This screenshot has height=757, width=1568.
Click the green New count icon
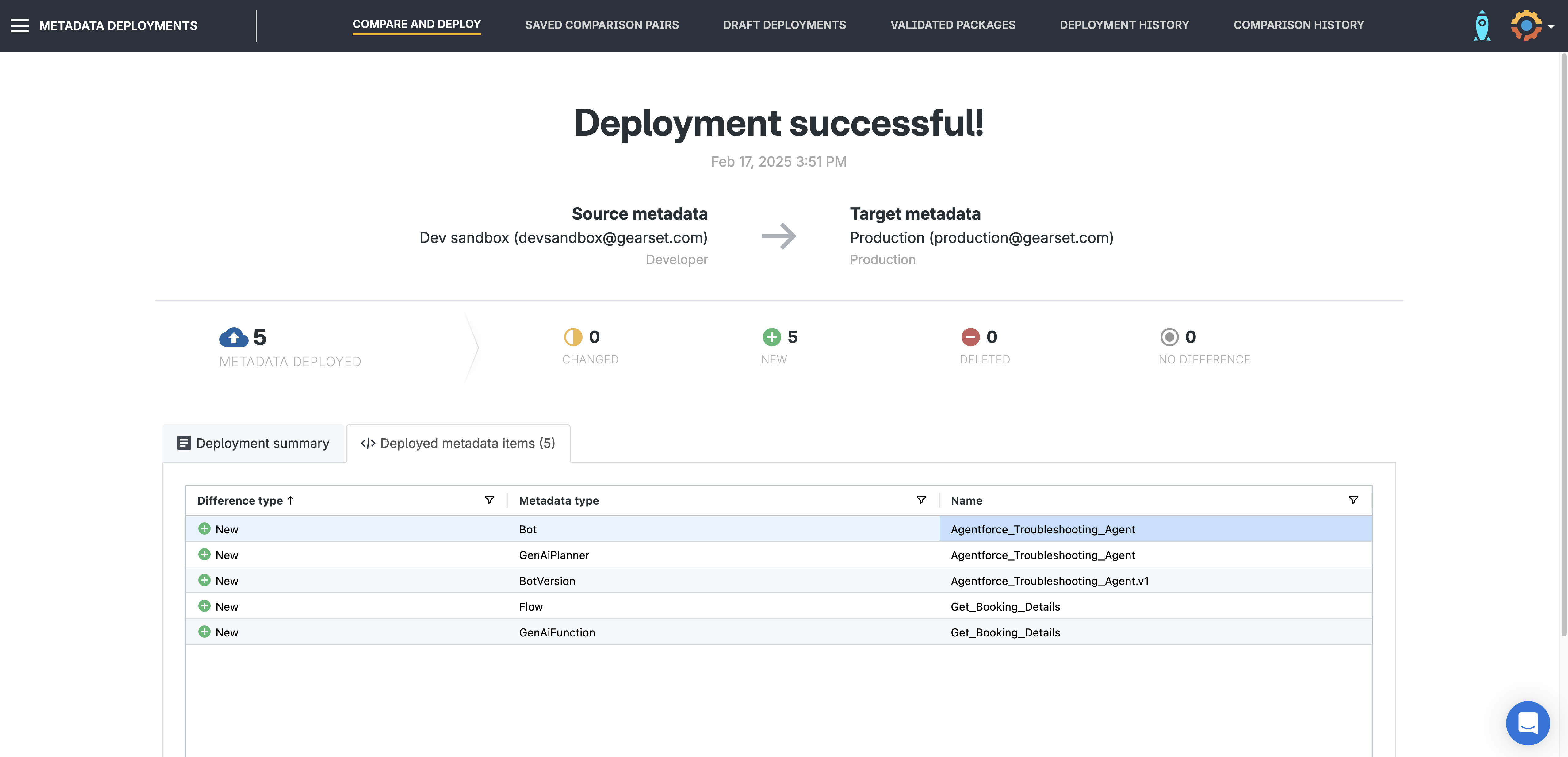pyautogui.click(x=771, y=337)
